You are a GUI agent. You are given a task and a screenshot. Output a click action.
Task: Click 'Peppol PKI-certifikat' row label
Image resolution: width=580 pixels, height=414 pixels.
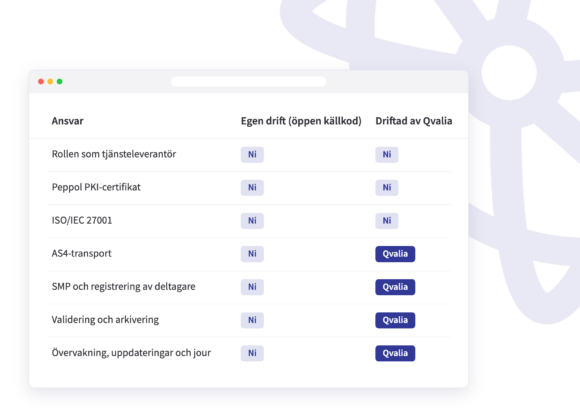coord(96,187)
